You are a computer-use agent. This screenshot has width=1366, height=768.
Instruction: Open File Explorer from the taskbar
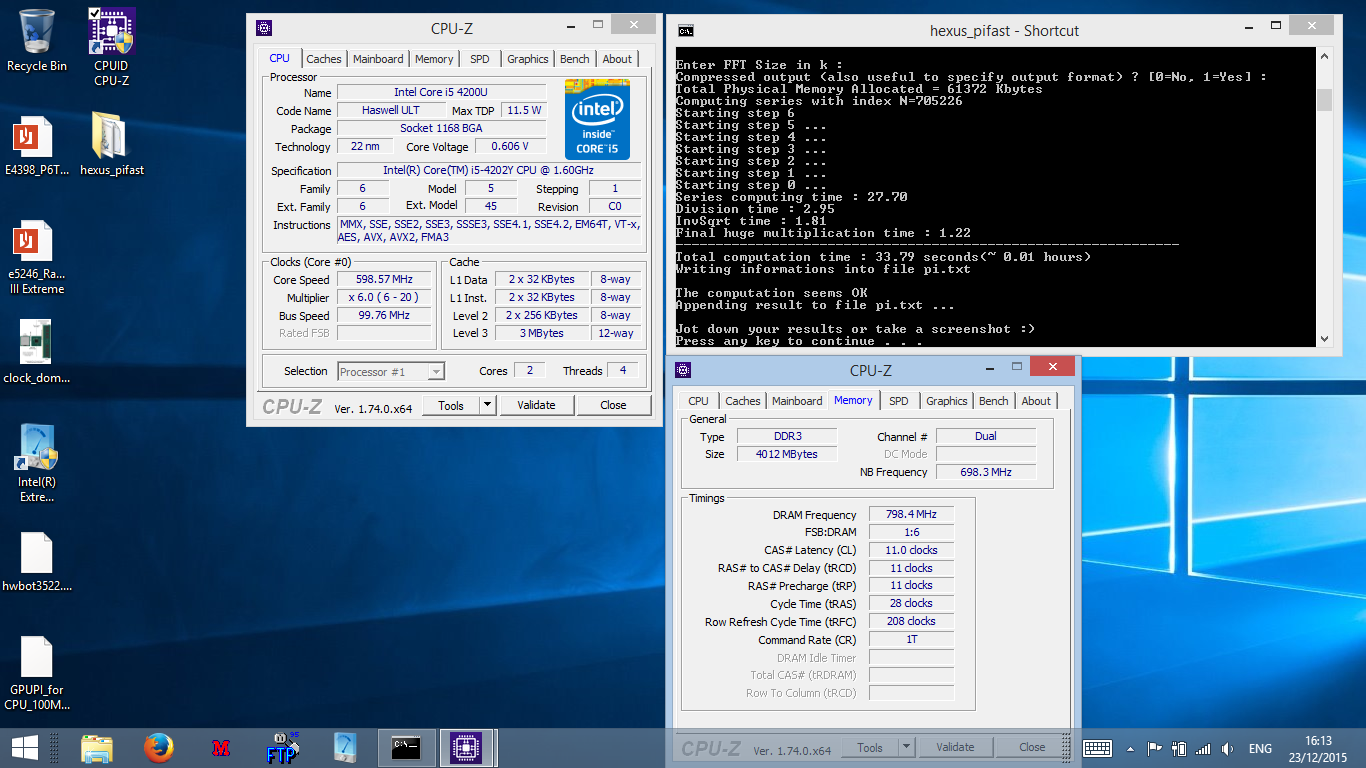[x=97, y=747]
